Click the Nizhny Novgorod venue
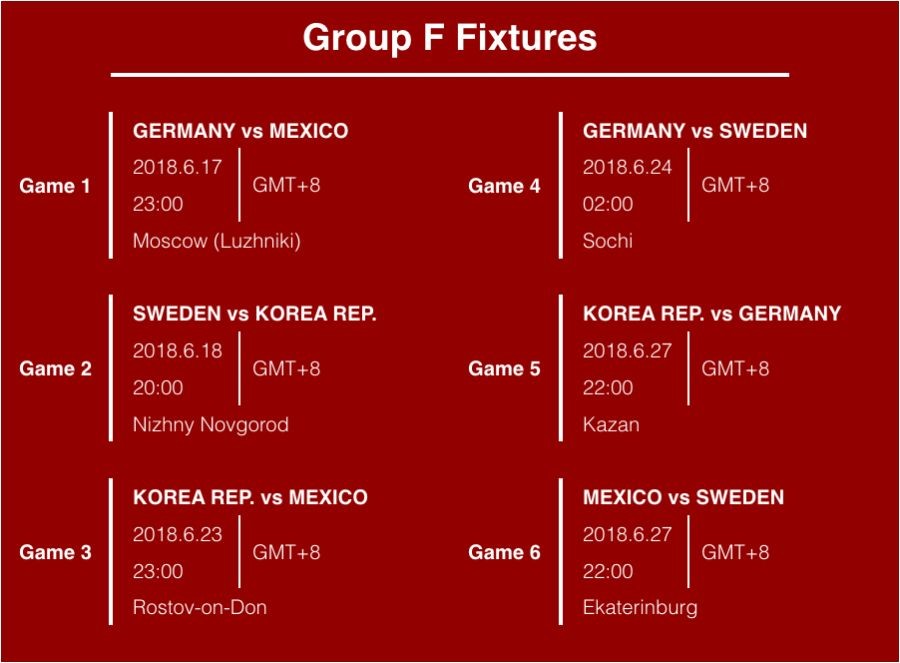Image resolution: width=900 pixels, height=663 pixels. (210, 425)
